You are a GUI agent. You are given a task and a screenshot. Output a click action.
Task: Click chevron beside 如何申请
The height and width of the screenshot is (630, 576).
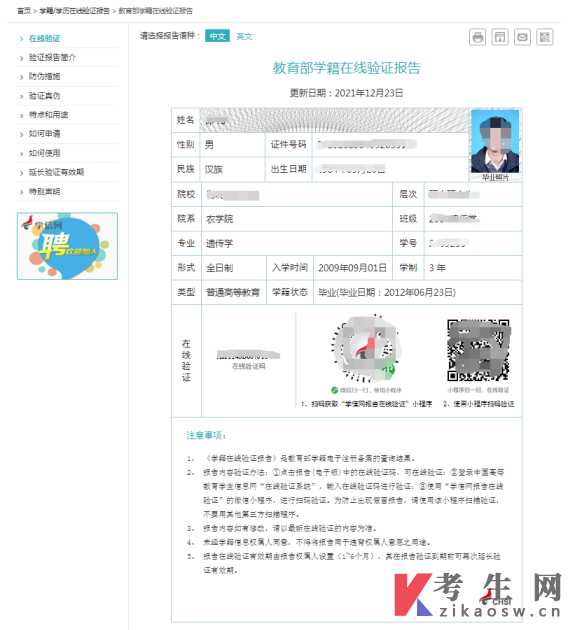21,135
